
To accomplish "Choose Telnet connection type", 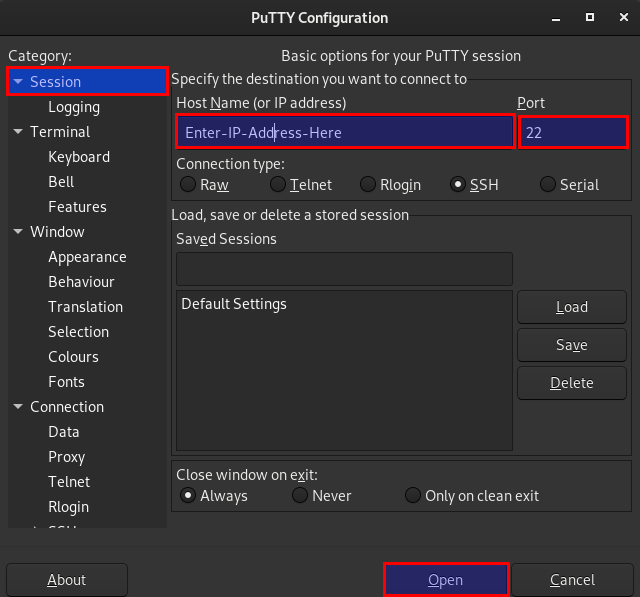I will [277, 184].
